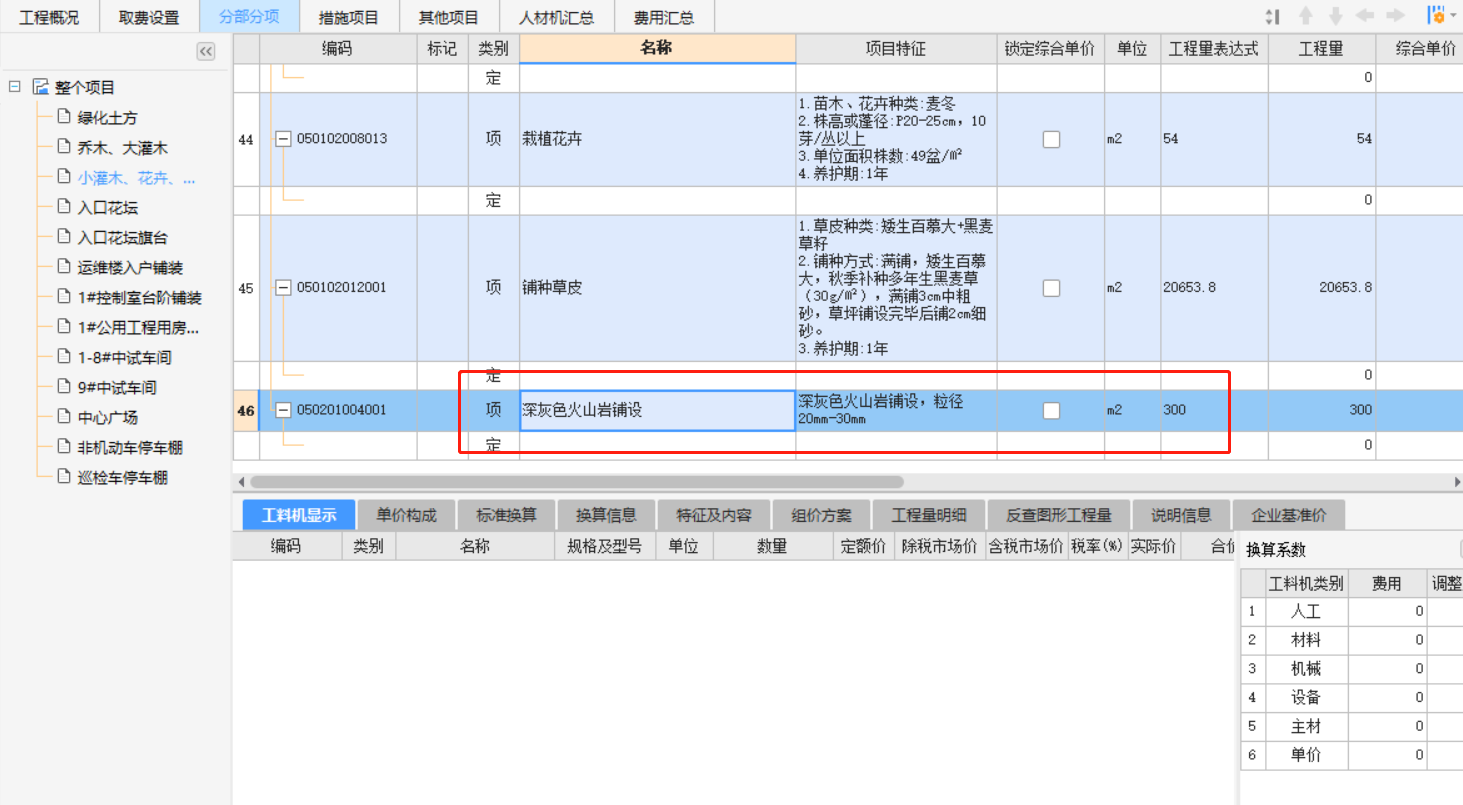This screenshot has width=1463, height=805.
Task: Open the 工程概况 tab
Action: [x=49, y=17]
